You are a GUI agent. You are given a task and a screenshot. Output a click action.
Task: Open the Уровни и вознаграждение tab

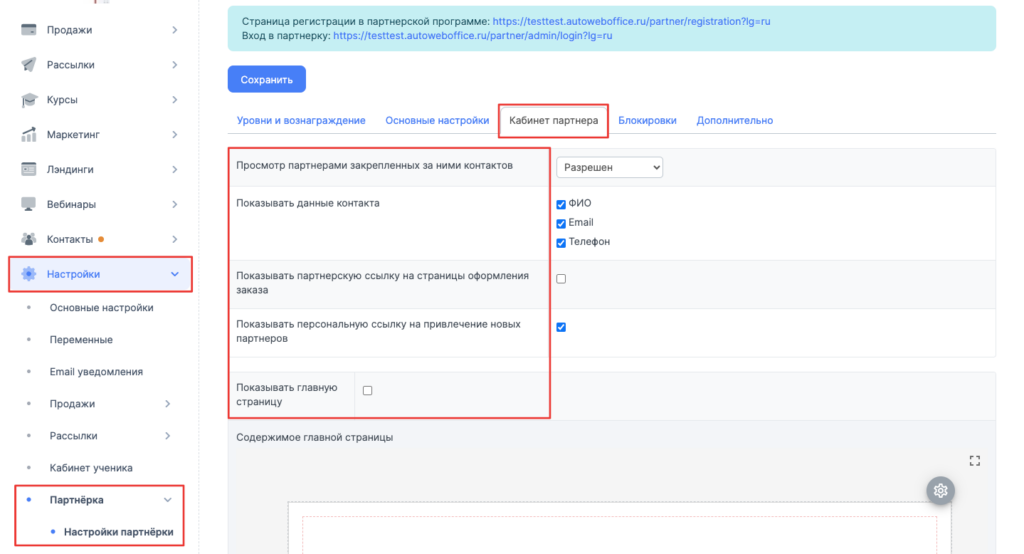coord(301,121)
